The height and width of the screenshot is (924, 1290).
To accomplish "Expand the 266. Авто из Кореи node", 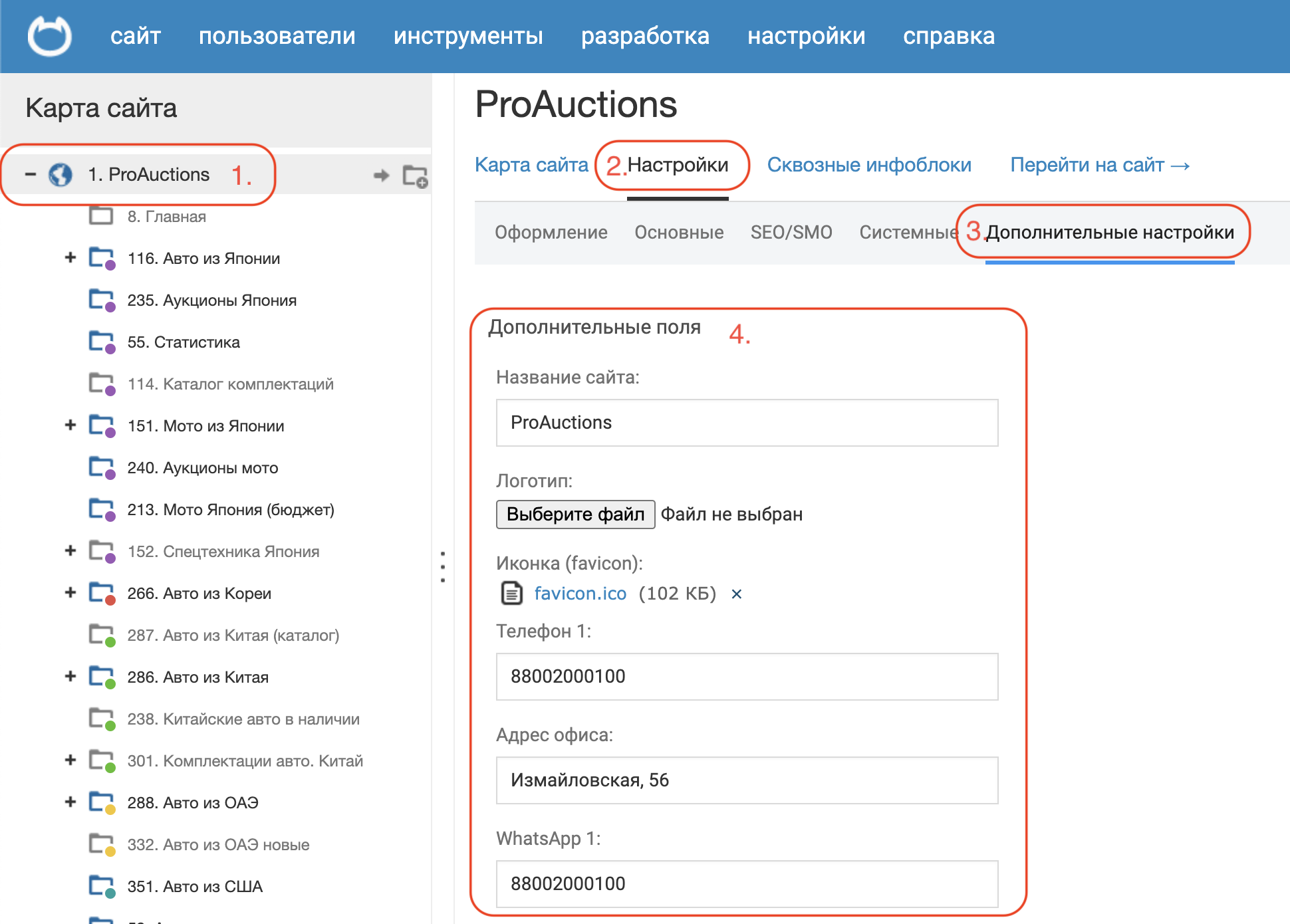I will (x=70, y=592).
